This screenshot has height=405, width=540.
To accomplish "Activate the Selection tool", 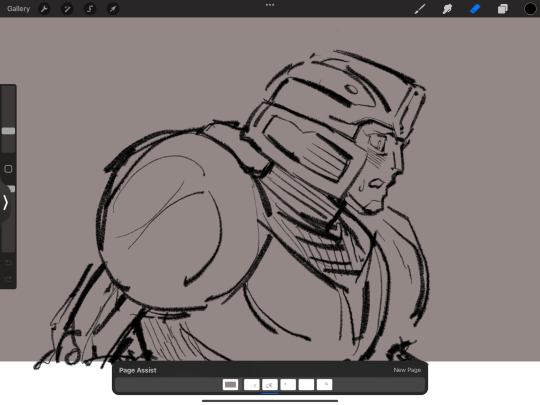I will (90, 9).
